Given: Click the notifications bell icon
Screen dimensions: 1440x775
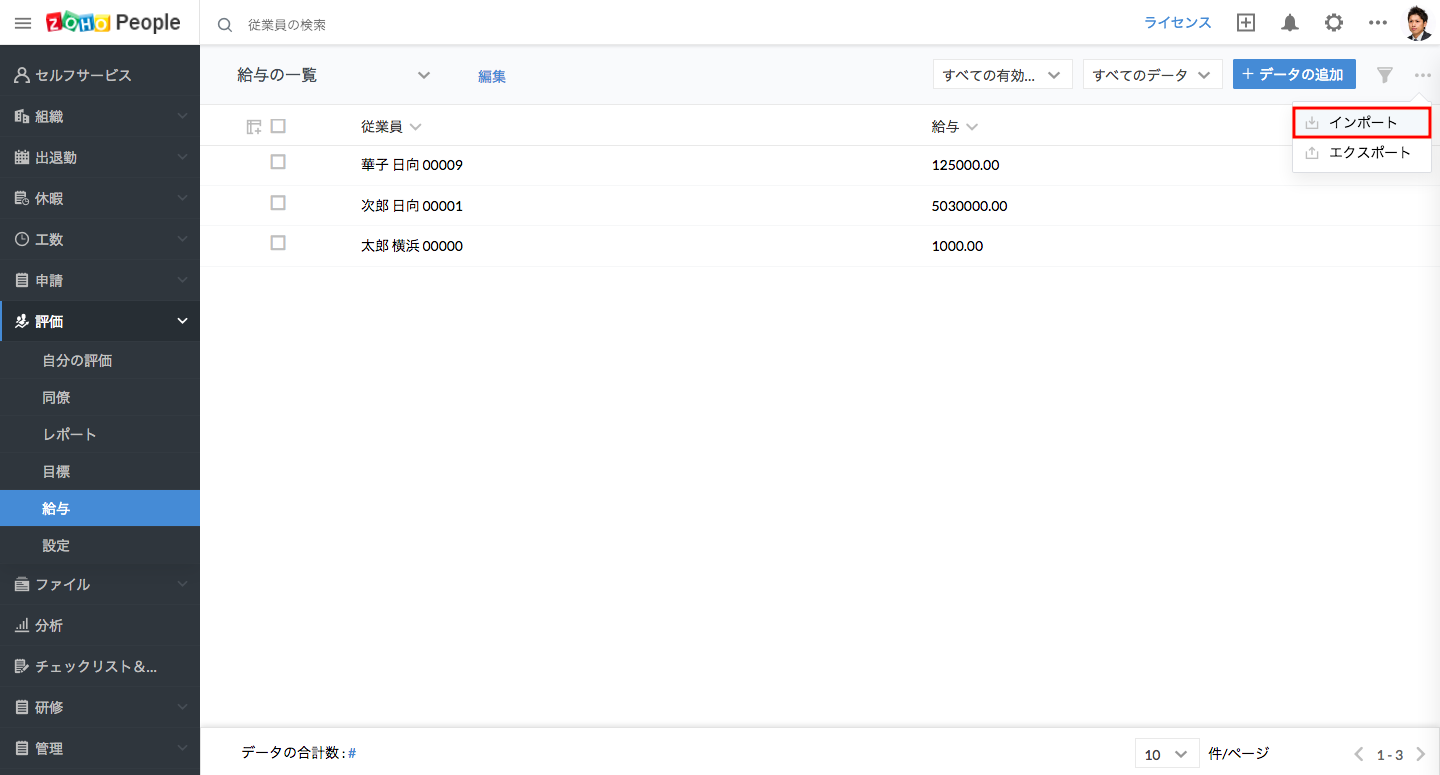Looking at the screenshot, I should point(1290,23).
